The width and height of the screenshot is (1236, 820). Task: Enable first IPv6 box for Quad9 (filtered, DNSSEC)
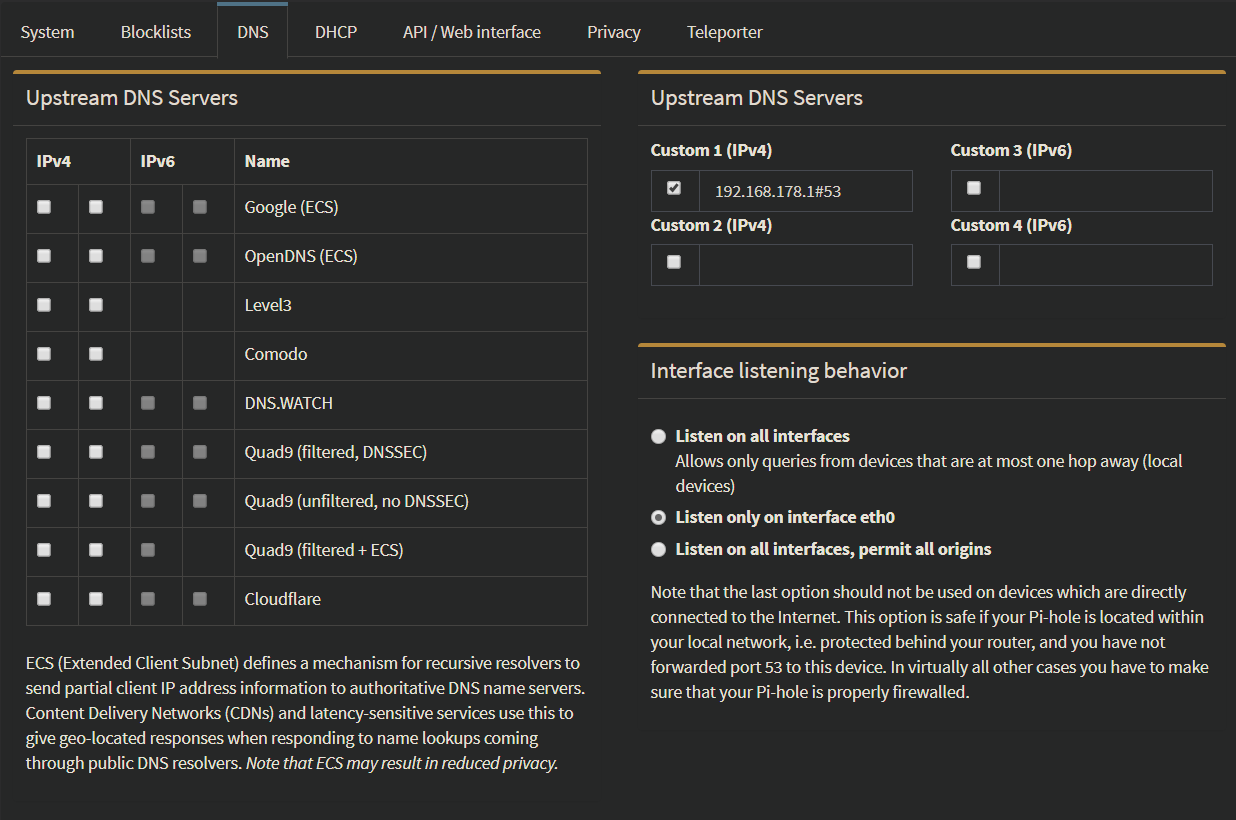click(148, 452)
